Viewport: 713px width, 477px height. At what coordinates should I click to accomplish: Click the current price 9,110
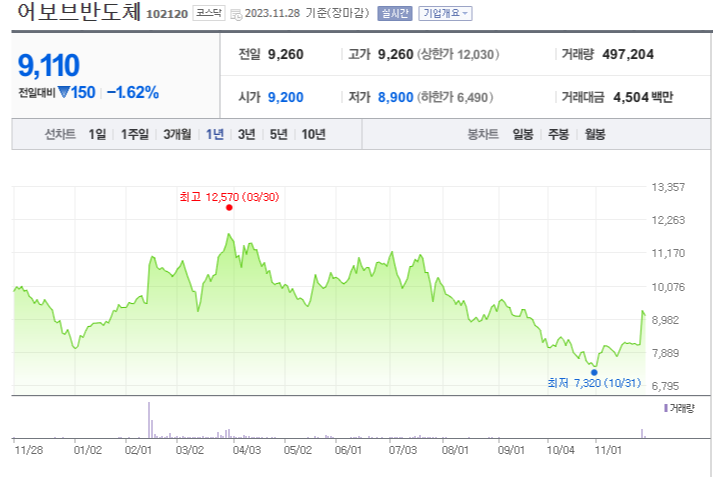point(49,65)
